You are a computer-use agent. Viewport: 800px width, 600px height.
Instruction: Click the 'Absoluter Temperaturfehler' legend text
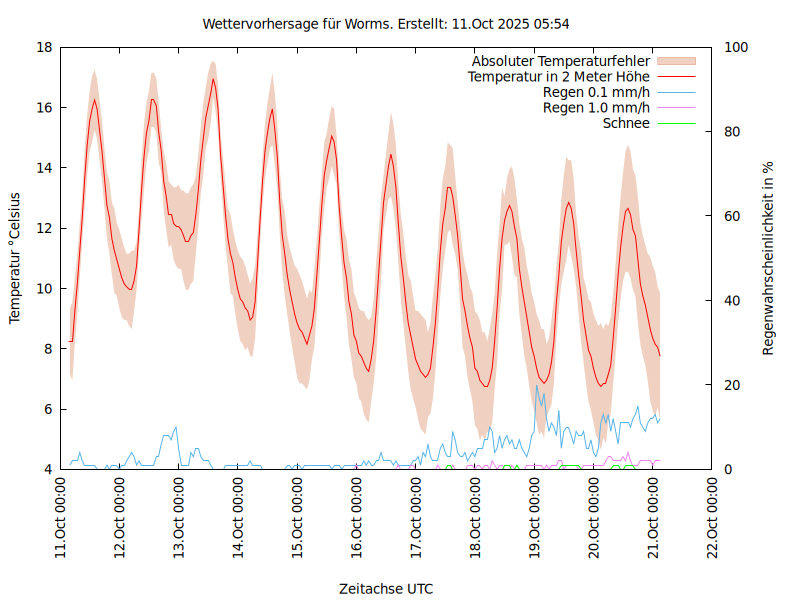561,61
